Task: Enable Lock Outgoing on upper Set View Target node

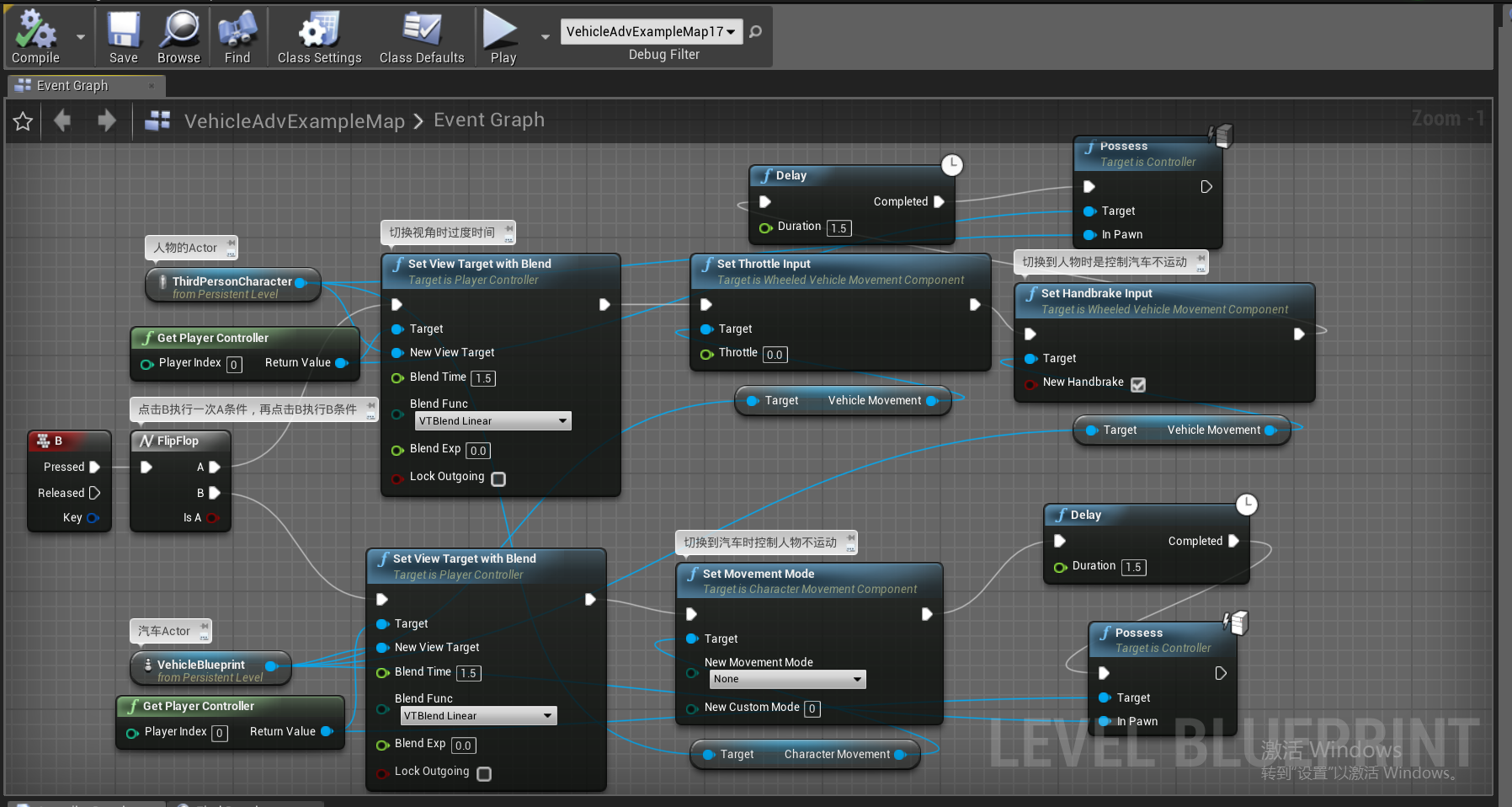Action: coord(498,478)
